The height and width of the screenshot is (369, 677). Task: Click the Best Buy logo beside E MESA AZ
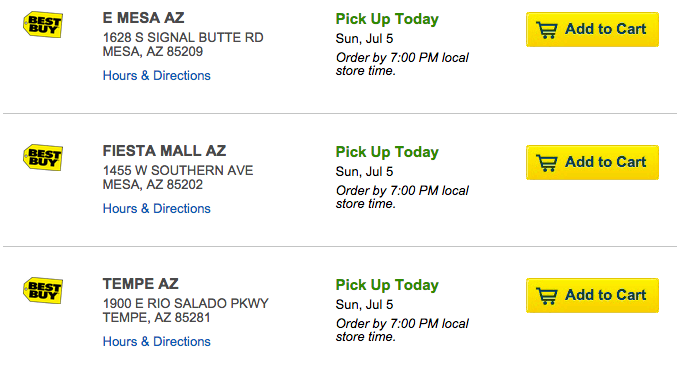(x=43, y=25)
